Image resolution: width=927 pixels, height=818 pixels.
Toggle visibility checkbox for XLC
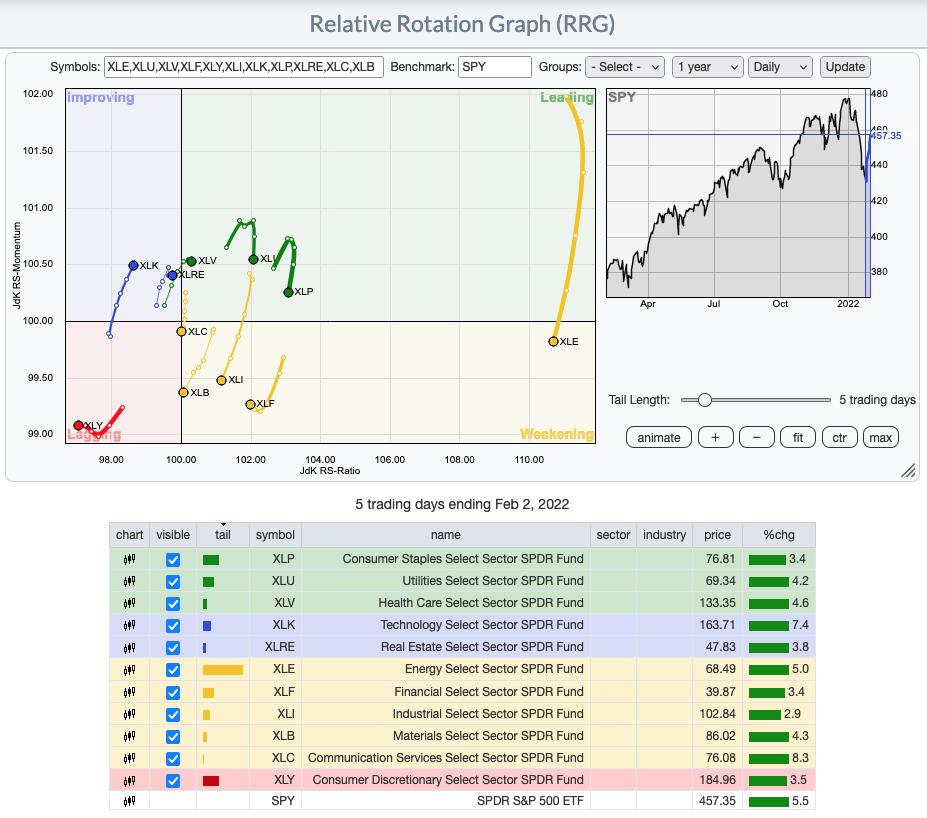[x=173, y=758]
